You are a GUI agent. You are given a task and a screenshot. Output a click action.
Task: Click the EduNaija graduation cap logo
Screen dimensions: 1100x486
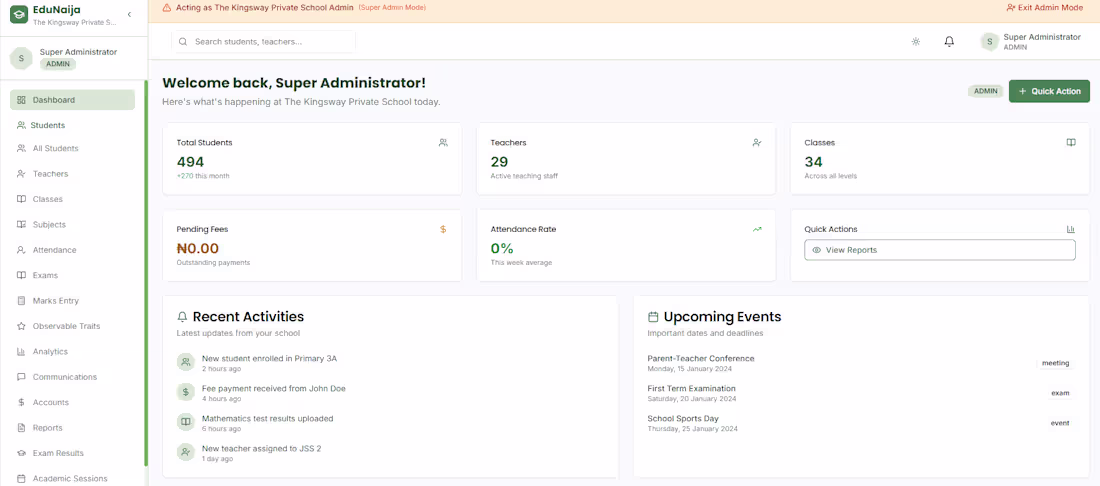(19, 15)
